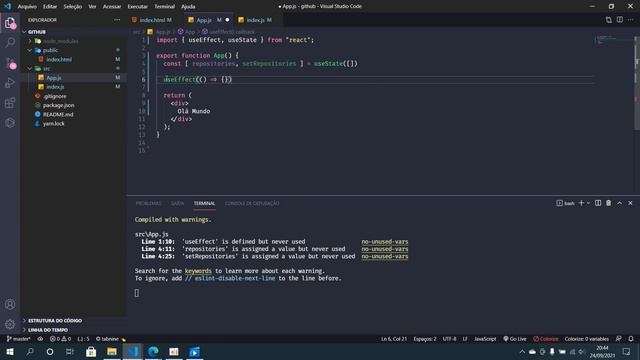640x360 pixels.
Task: Open the Ajuda menu
Action: click(x=188, y=7)
